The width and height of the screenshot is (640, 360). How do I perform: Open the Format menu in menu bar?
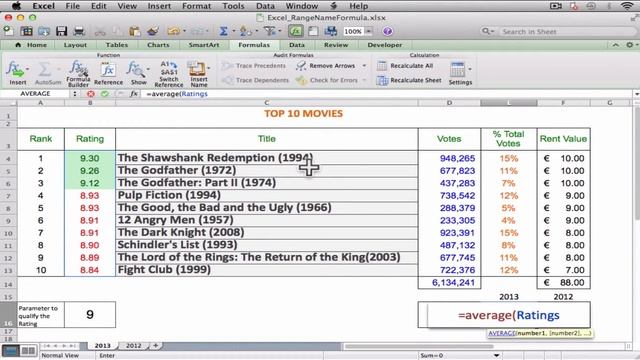coord(196,6)
